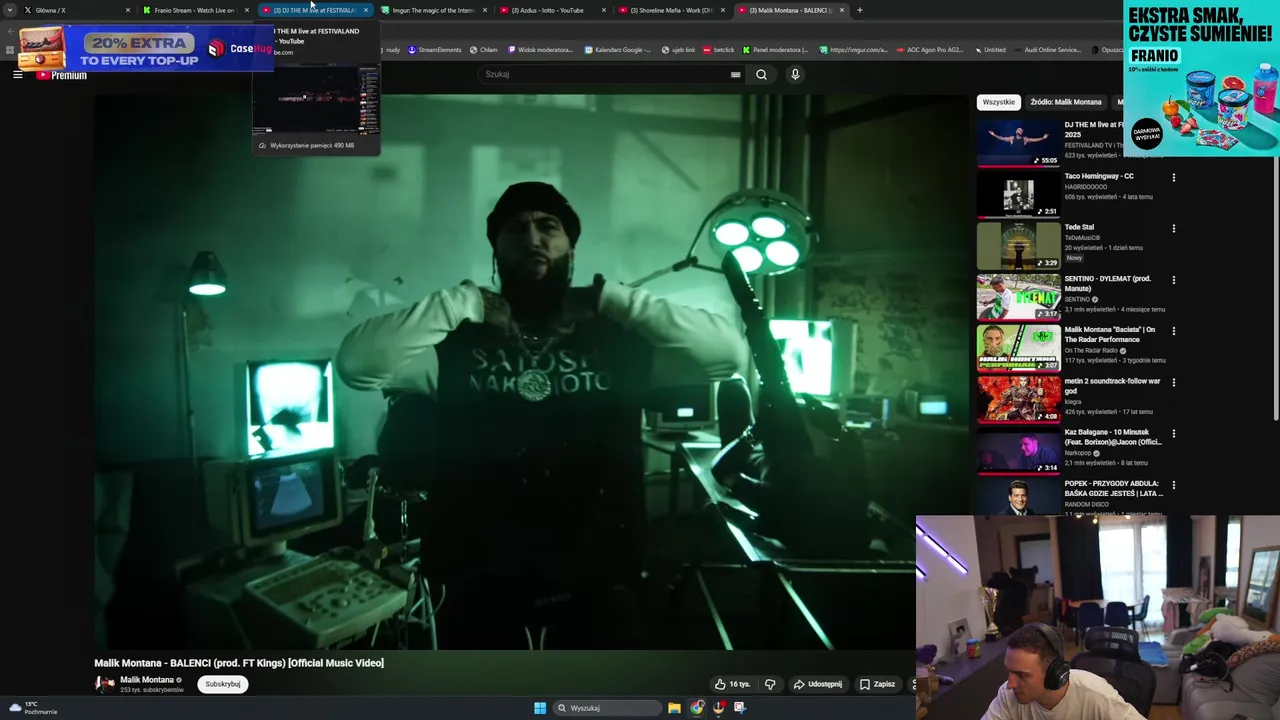Open Taco Hemingway - CC thumbnail
Viewport: 1280px width, 720px height.
tap(1018, 194)
